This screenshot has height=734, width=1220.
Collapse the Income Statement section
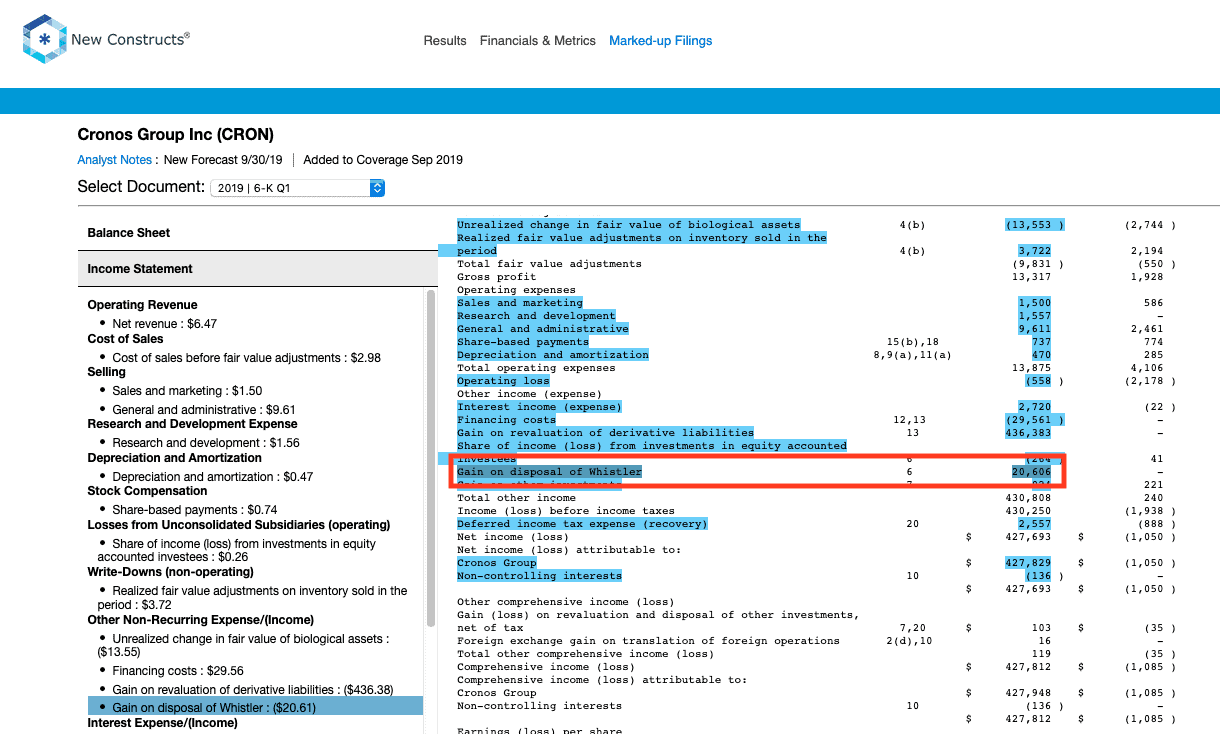tap(258, 268)
